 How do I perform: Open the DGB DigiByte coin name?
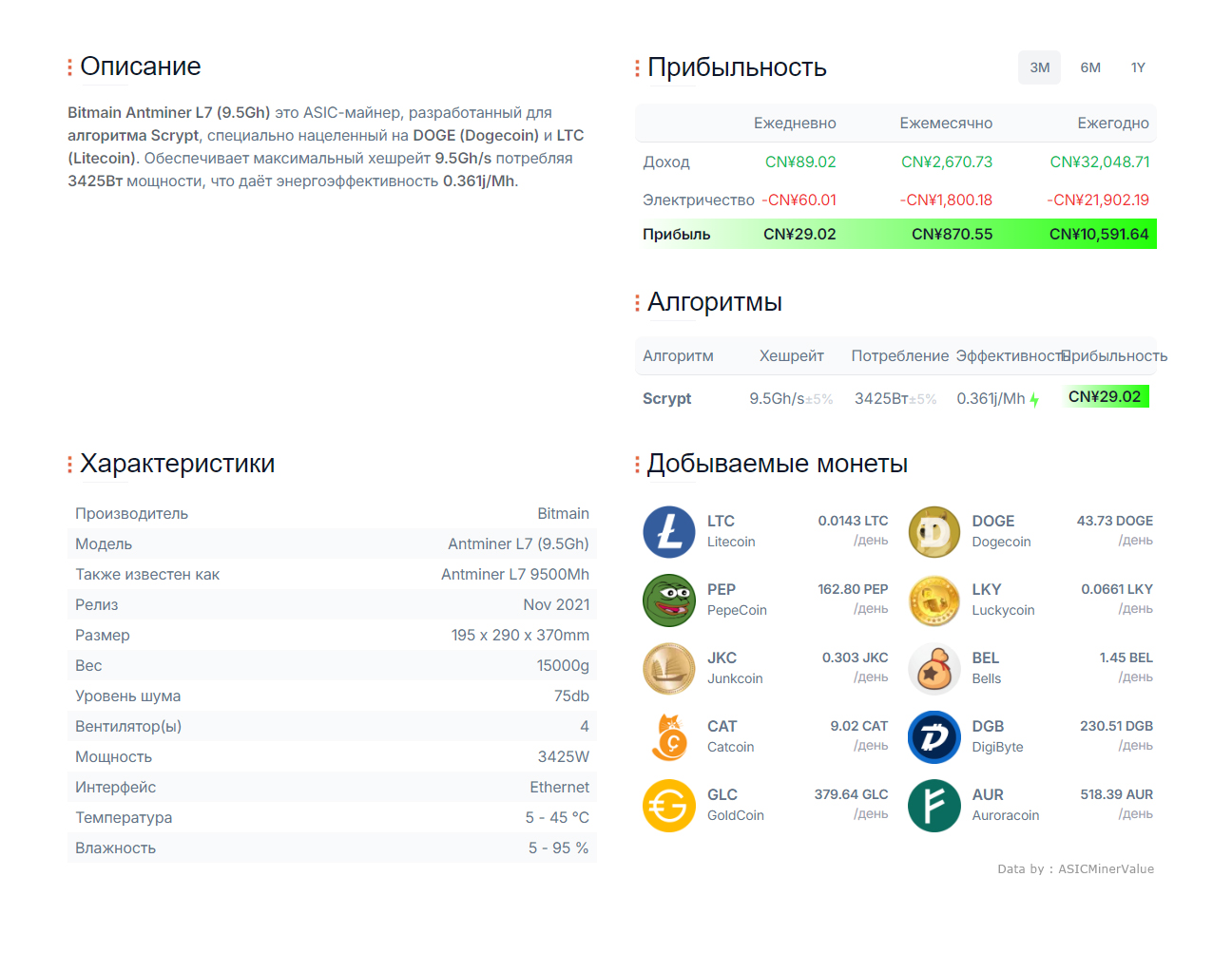pyautogui.click(x=997, y=736)
